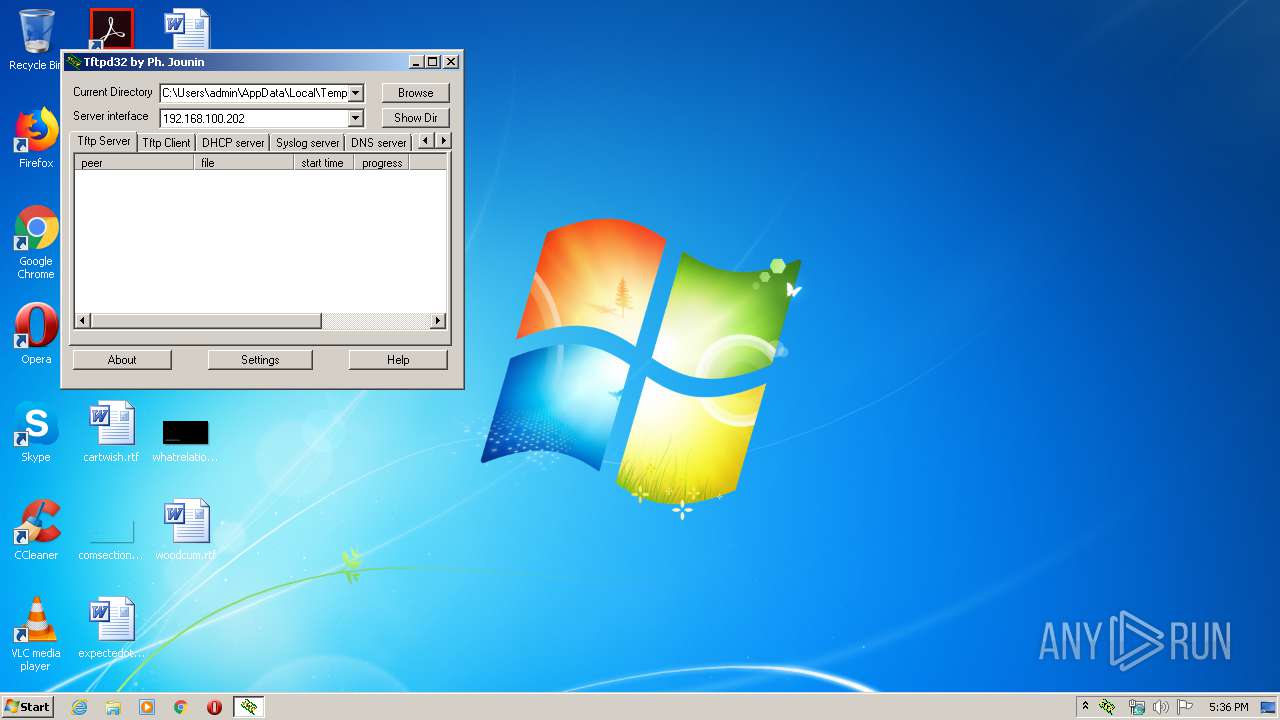Select the cartwish.rtf document icon
The height and width of the screenshot is (720, 1280).
[x=111, y=431]
